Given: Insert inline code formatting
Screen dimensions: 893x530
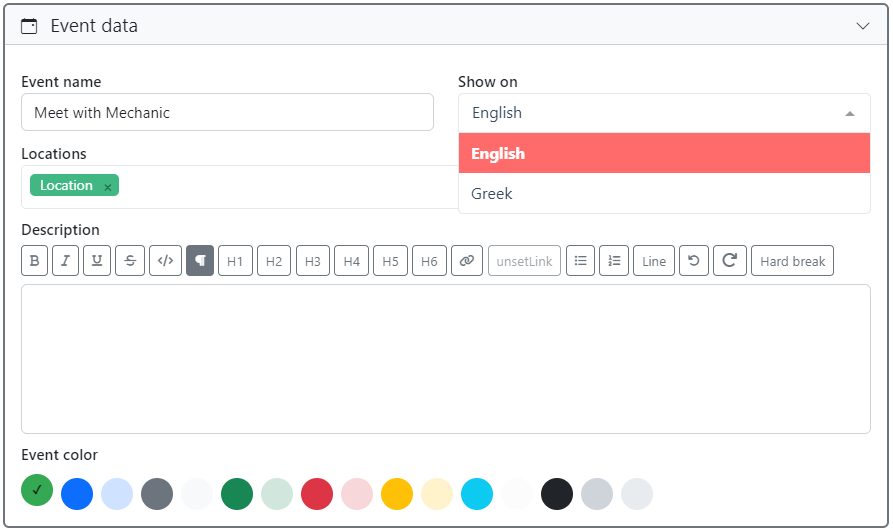Looking at the screenshot, I should click(x=166, y=261).
